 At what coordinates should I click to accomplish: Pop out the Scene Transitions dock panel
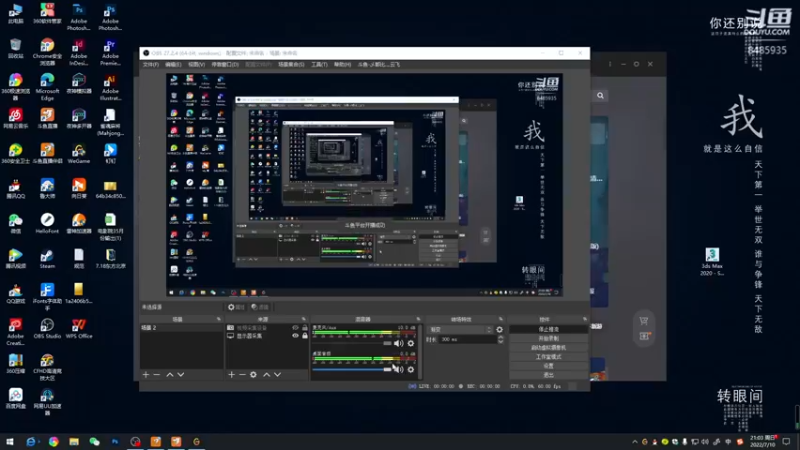coord(501,319)
